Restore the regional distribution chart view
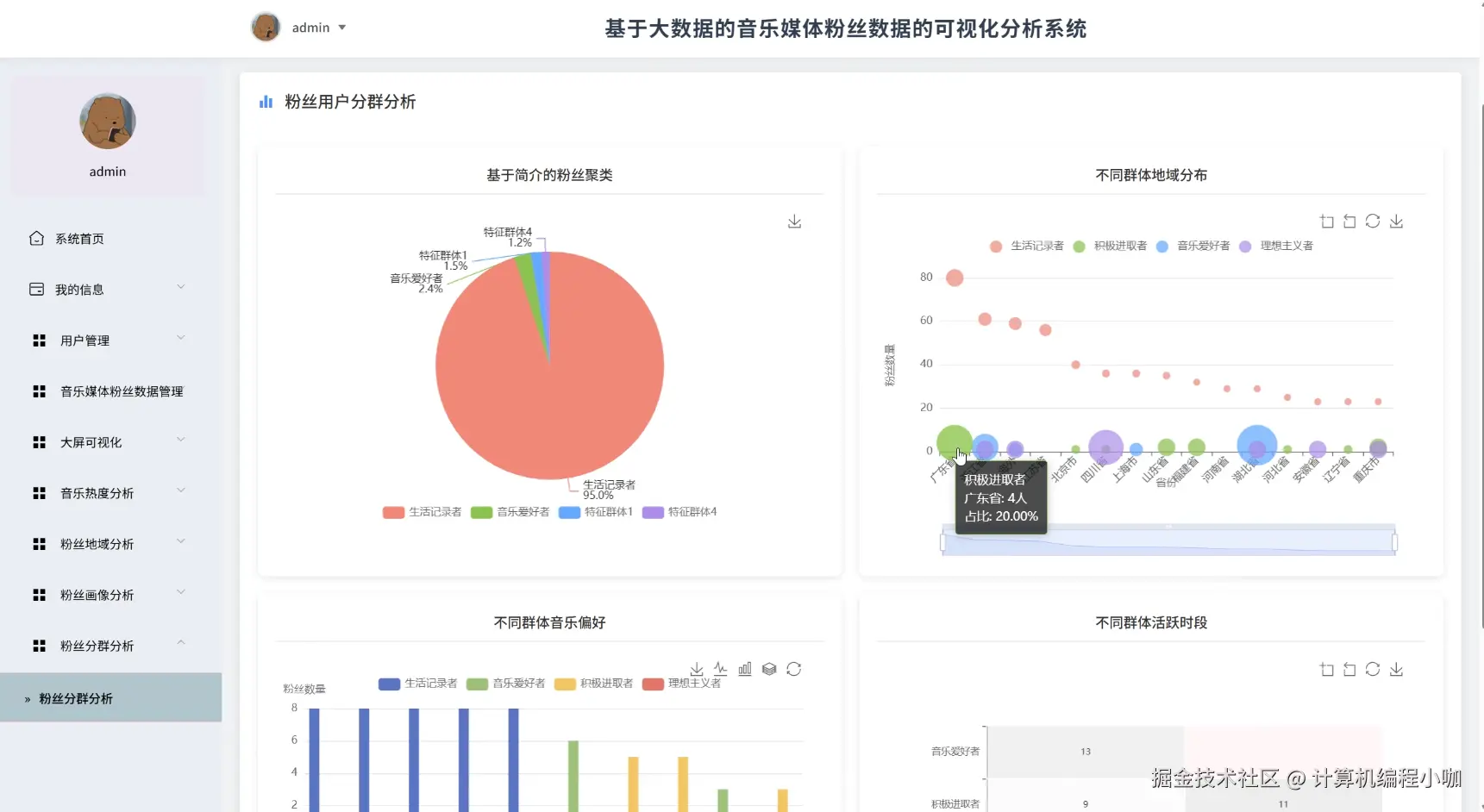1484x812 pixels. tap(1373, 222)
